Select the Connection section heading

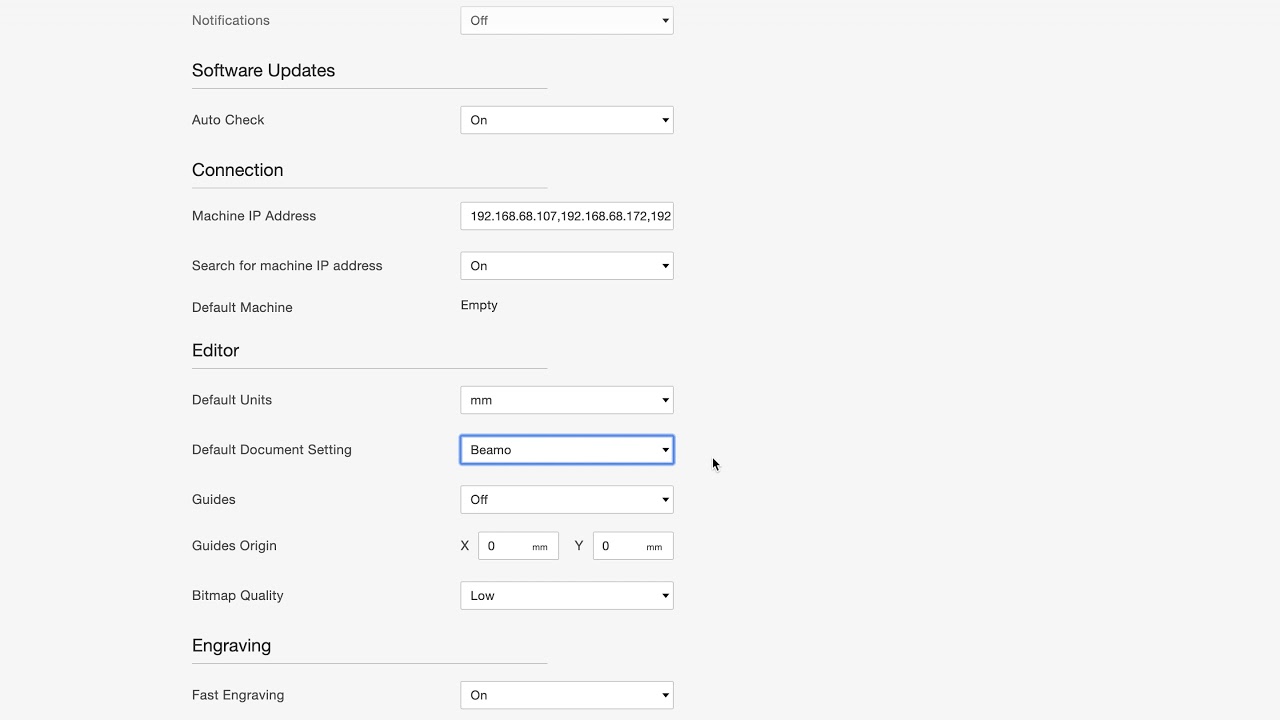coord(237,170)
